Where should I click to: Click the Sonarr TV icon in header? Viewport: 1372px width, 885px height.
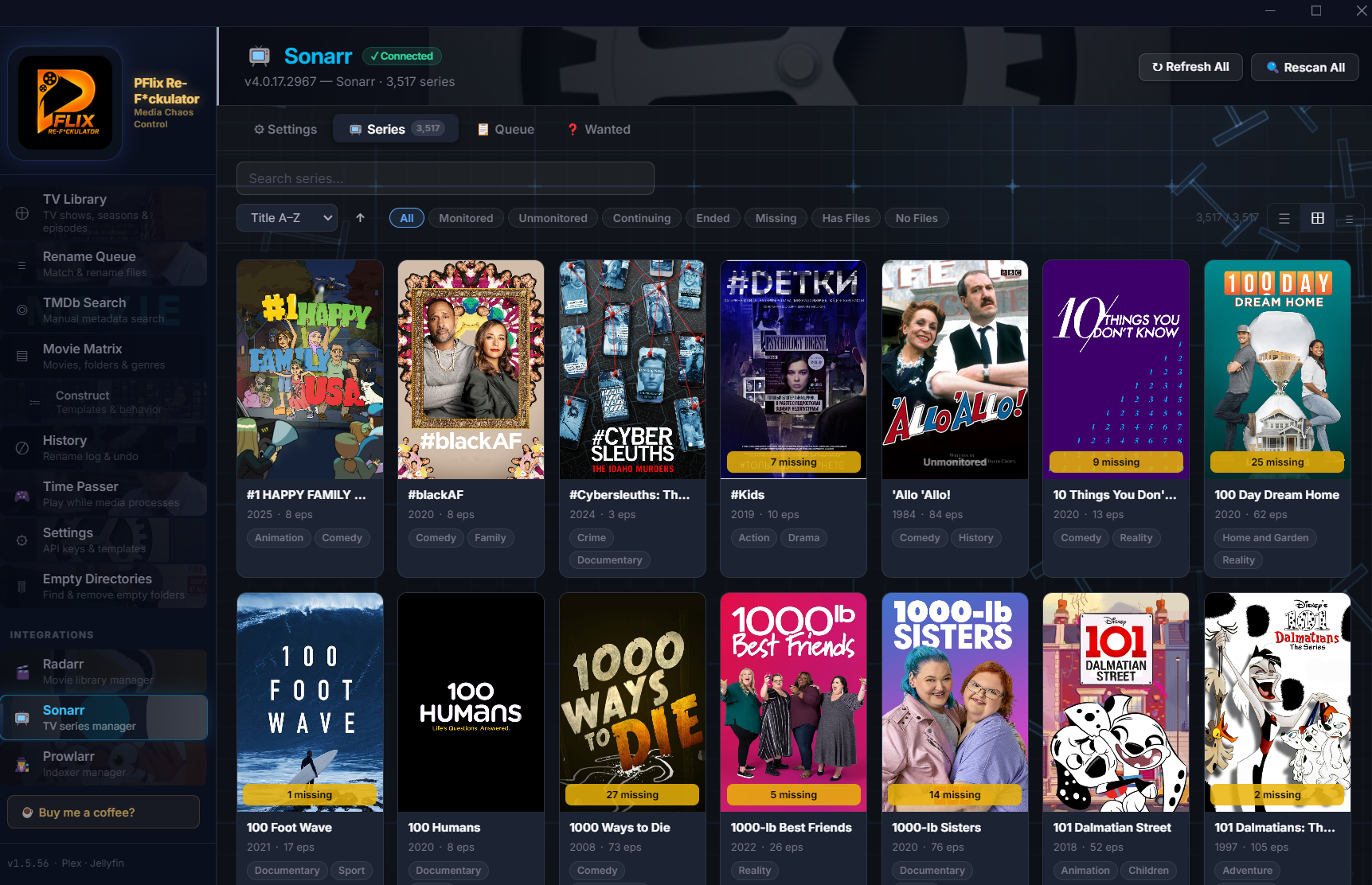[260, 56]
